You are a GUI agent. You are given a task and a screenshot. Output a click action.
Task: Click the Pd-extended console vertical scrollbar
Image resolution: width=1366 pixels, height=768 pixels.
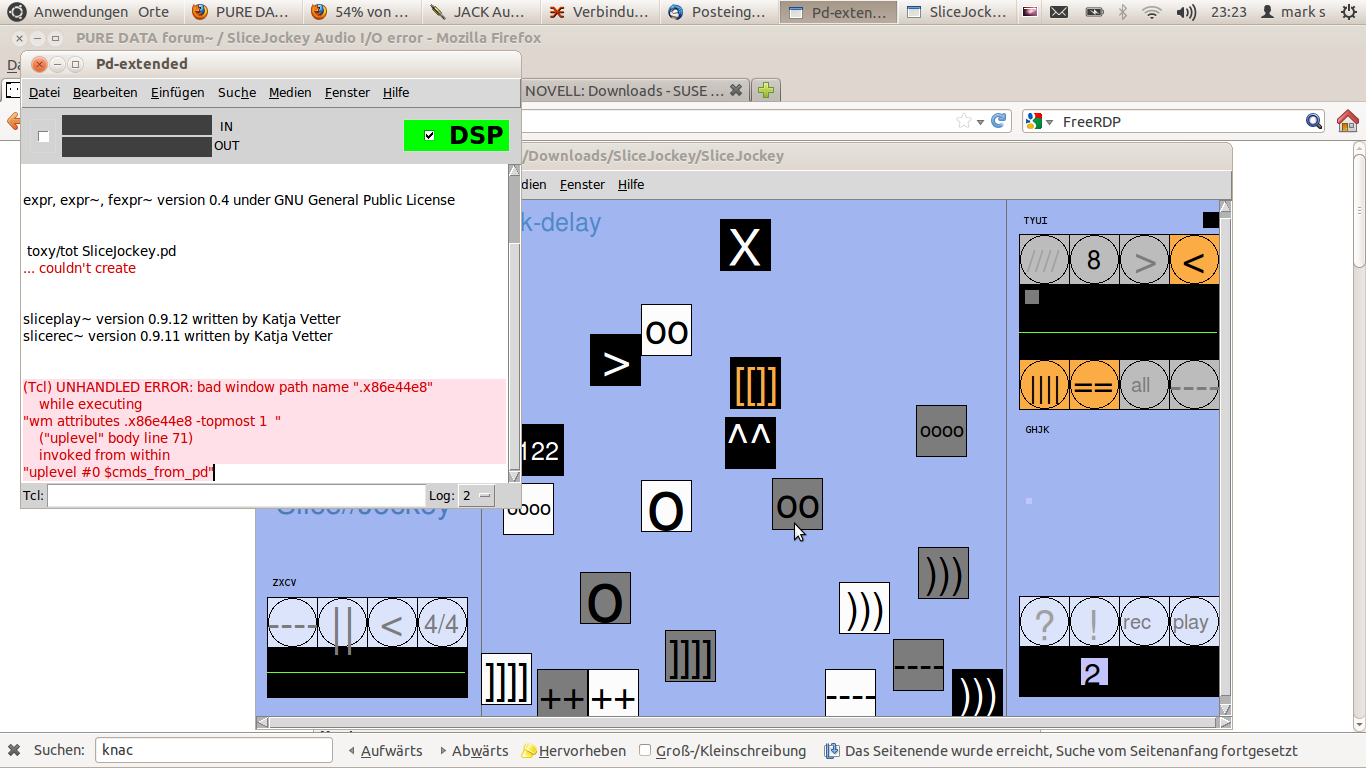coord(515,323)
